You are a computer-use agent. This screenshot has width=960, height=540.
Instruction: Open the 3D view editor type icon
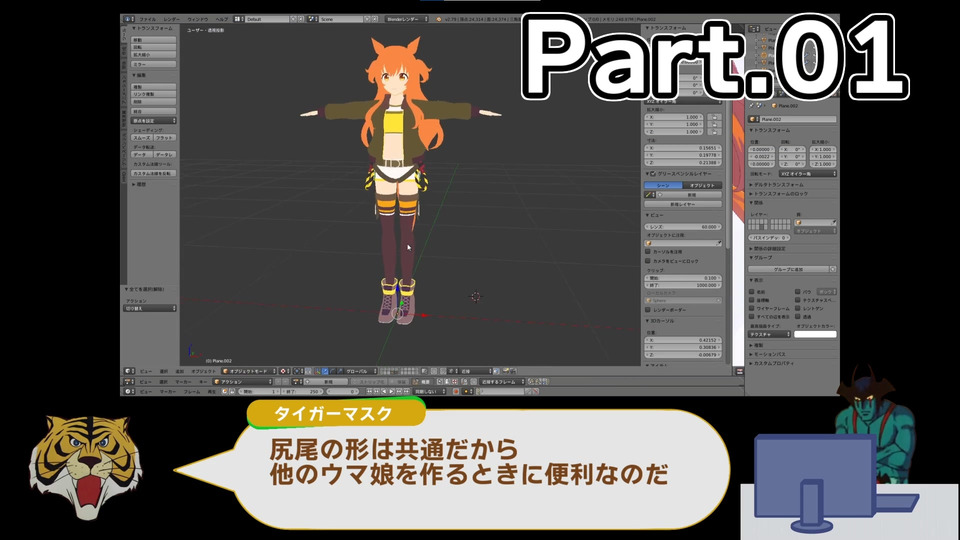coord(129,371)
